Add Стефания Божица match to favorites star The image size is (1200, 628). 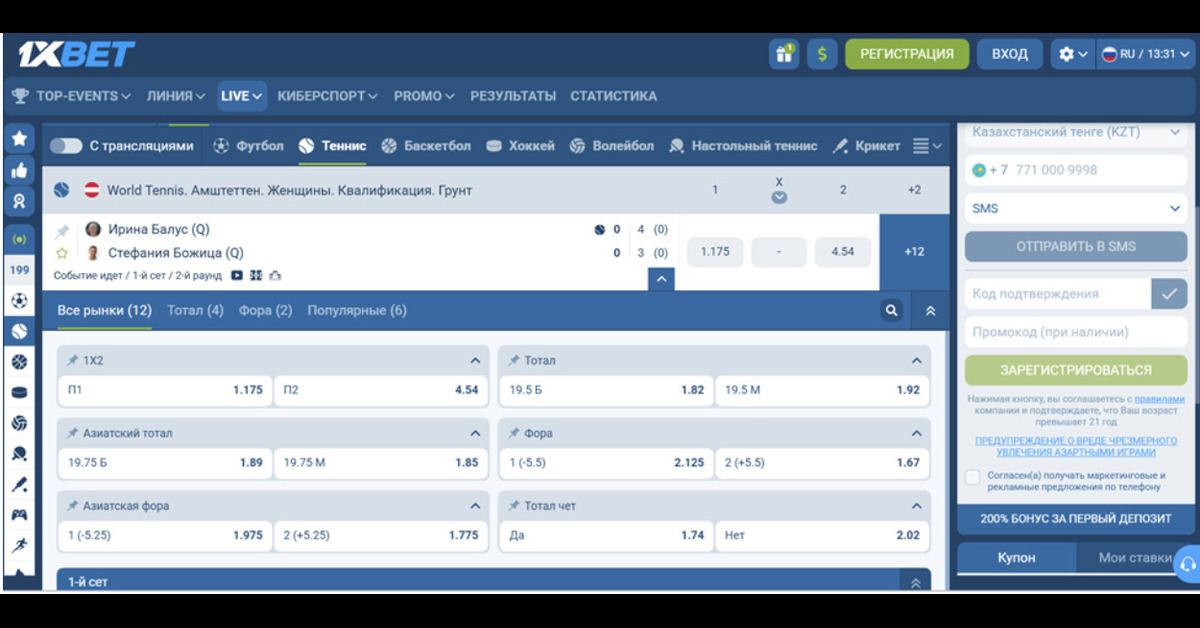pyautogui.click(x=62, y=253)
